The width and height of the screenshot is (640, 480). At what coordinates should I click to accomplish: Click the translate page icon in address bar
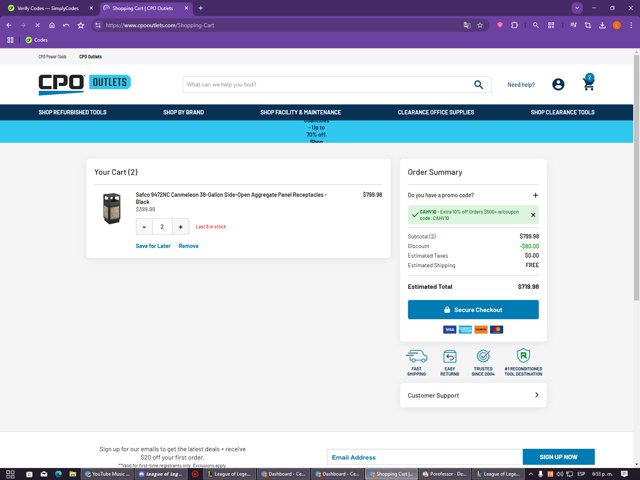[467, 25]
